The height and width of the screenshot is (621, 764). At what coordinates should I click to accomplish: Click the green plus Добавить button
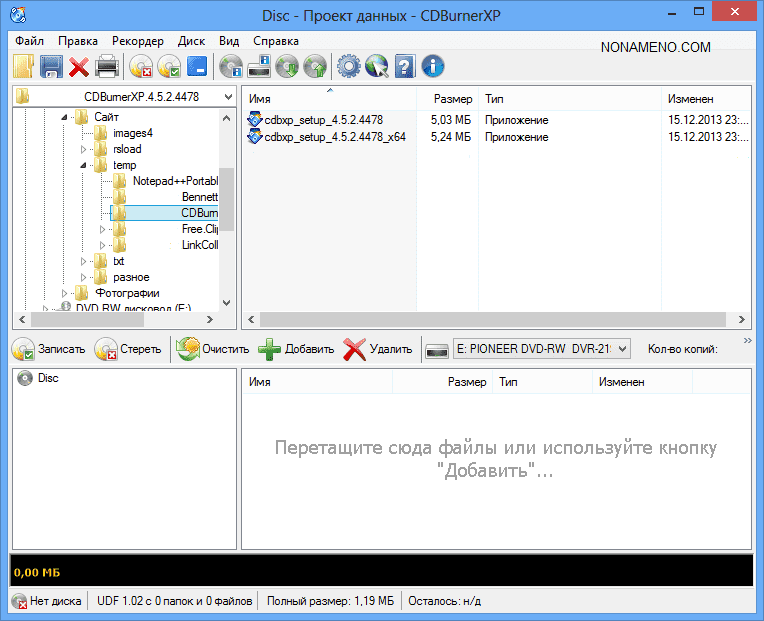pos(297,349)
